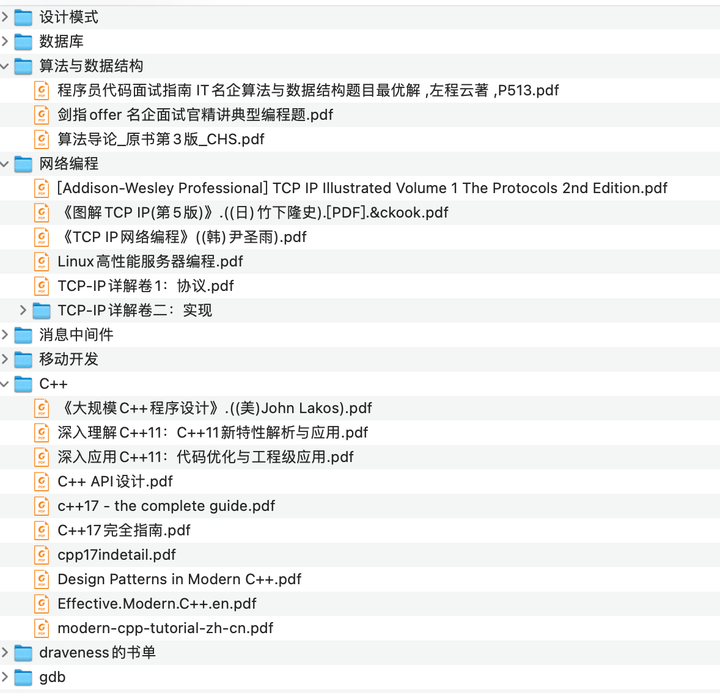Select TCP IP Illustrated Volume 1 file name
Image resolution: width=720 pixels, height=693 pixels.
(x=362, y=188)
